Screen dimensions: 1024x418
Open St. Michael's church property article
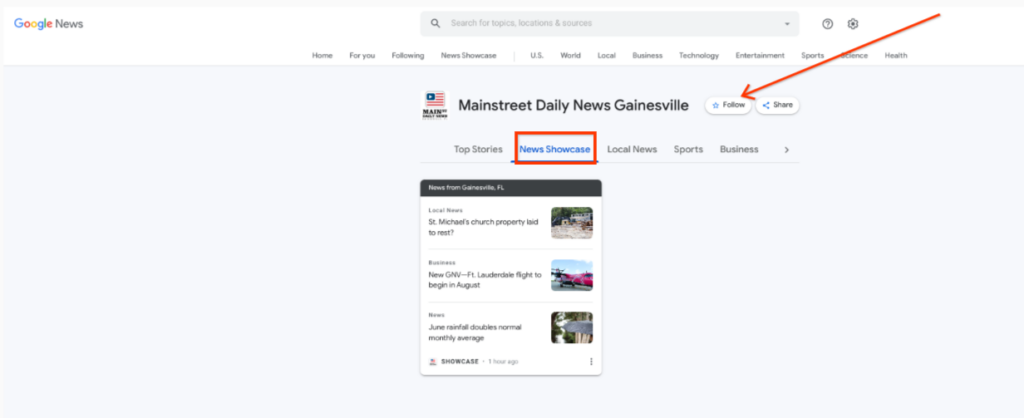(484, 228)
